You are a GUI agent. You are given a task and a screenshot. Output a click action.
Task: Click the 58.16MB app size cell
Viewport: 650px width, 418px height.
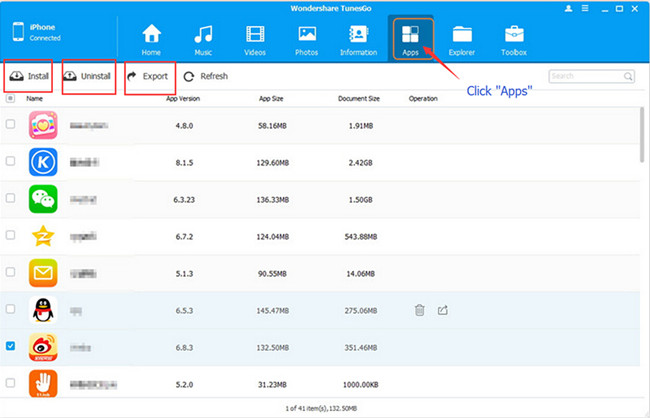pyautogui.click(x=272, y=126)
